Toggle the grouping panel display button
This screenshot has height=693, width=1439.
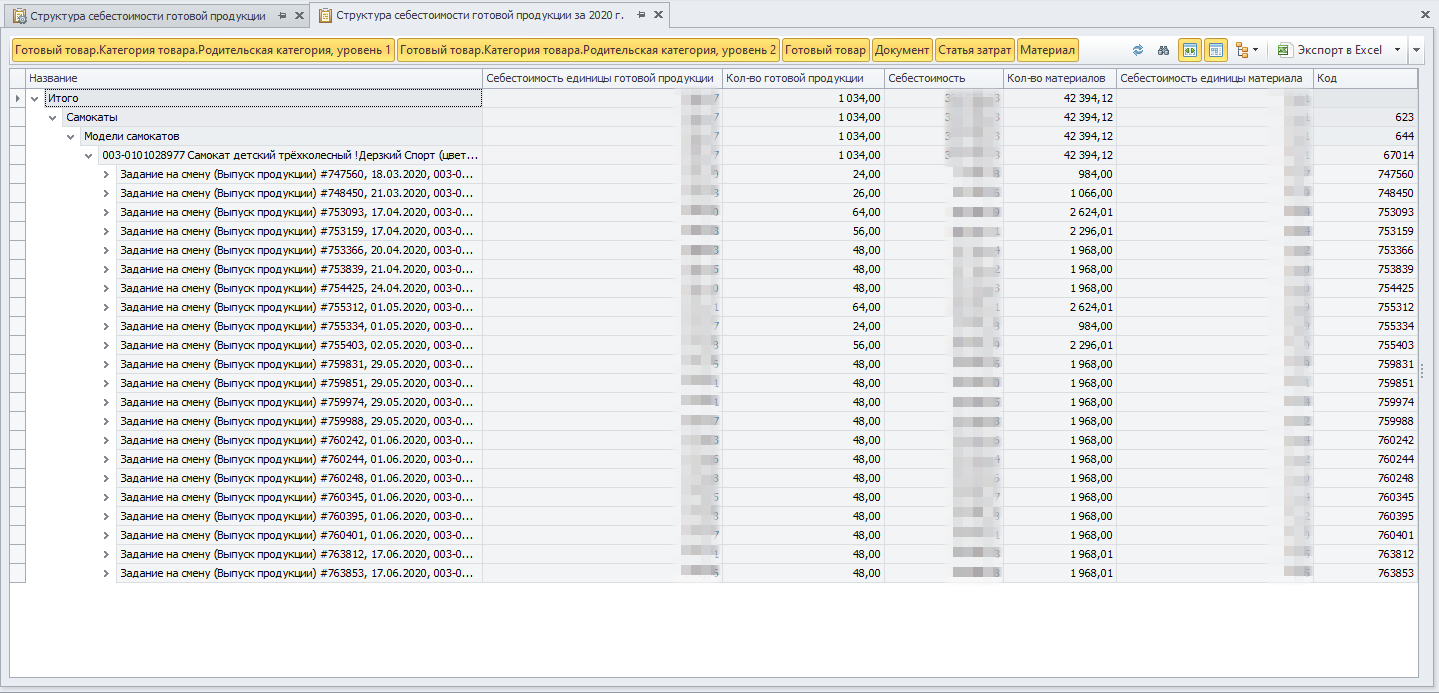coord(1216,50)
